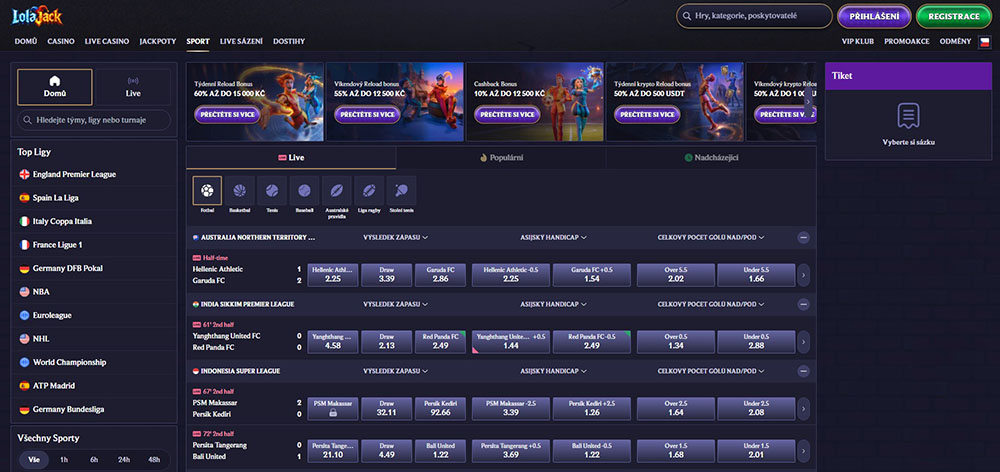The image size is (1000, 472).
Task: Select the Fotbal soccer ball icon
Action: coord(207,190)
